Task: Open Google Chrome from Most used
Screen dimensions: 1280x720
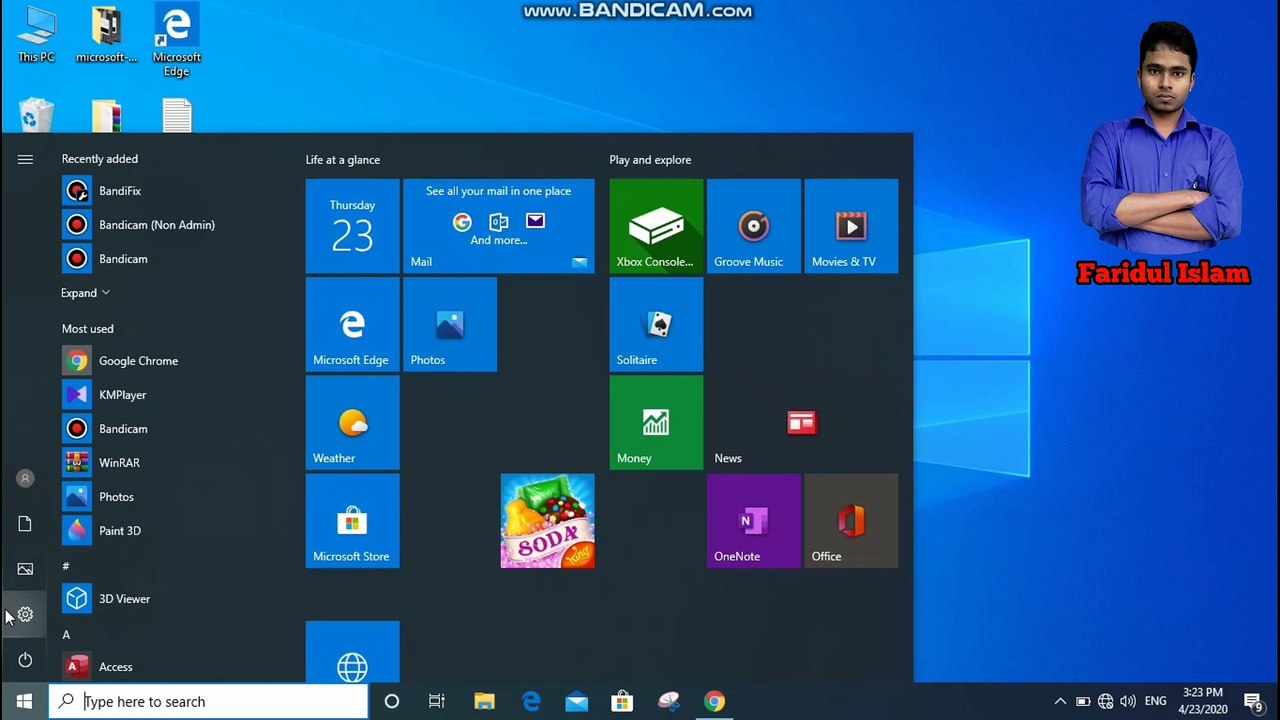Action: coord(138,361)
